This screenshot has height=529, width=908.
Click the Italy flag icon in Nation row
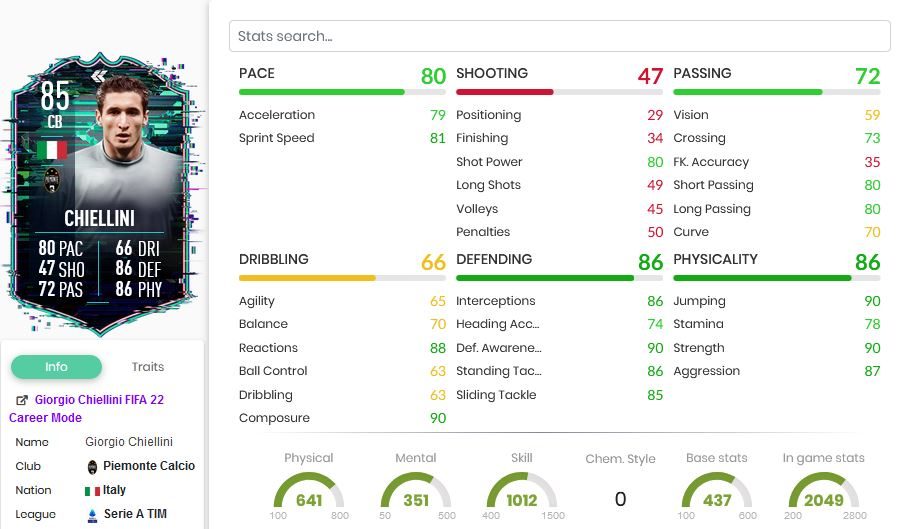(x=93, y=491)
